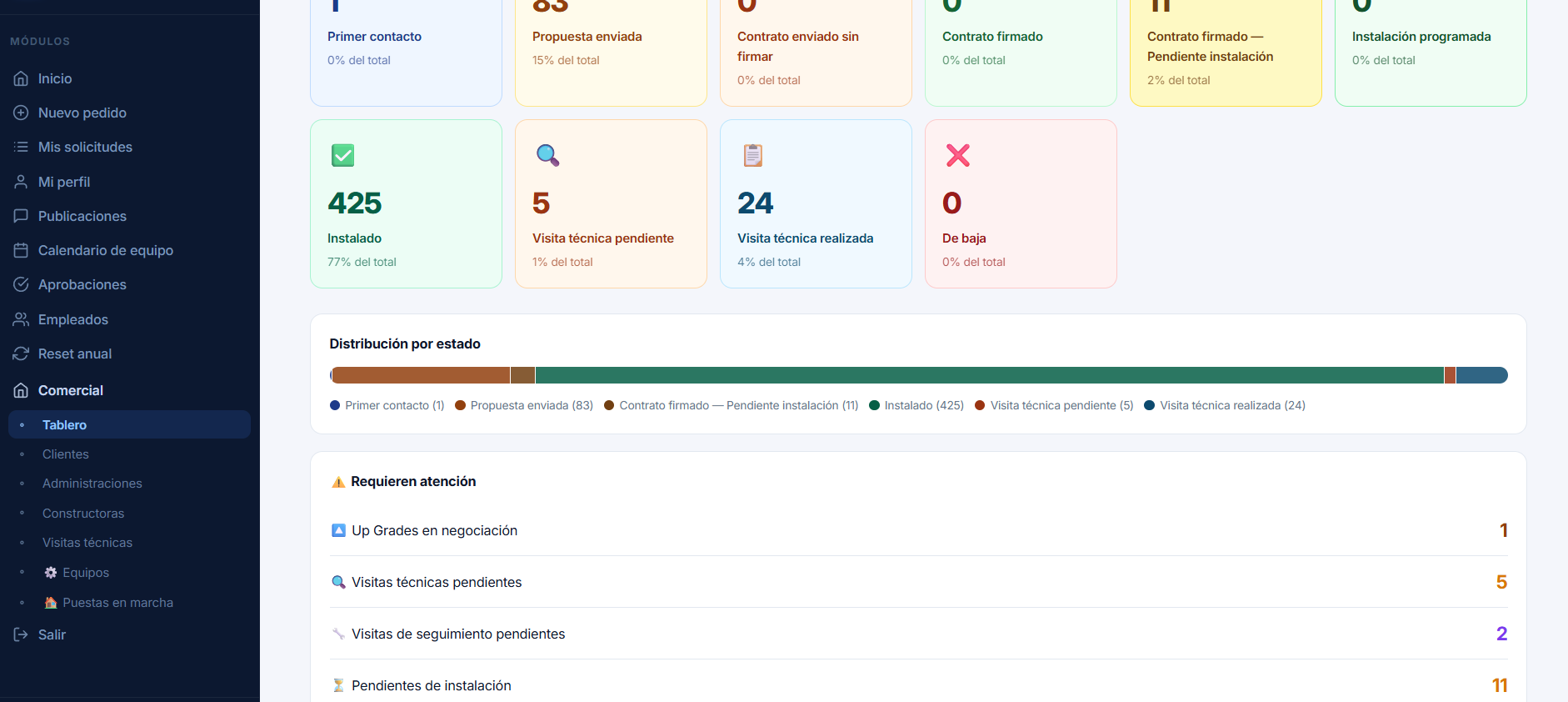Open Publicaciones section
Viewport: 1568px width, 702px height.
pyautogui.click(x=129, y=216)
